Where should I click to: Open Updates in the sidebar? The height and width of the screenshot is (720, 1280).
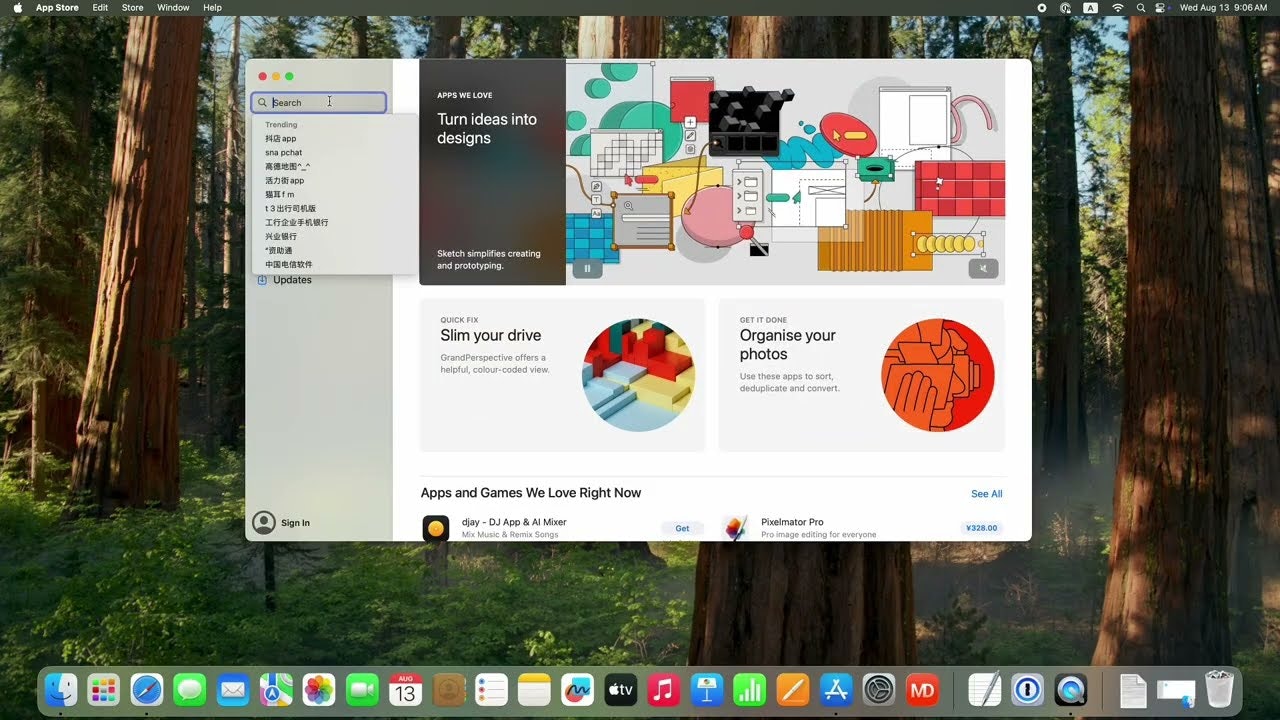click(292, 280)
